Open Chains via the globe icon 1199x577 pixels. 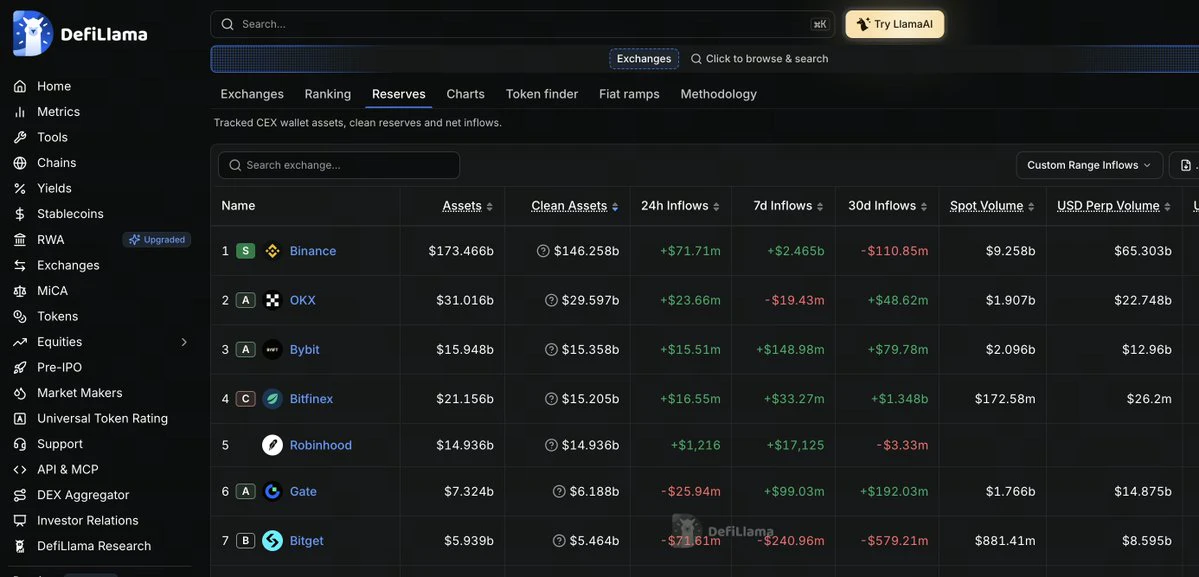(x=21, y=163)
